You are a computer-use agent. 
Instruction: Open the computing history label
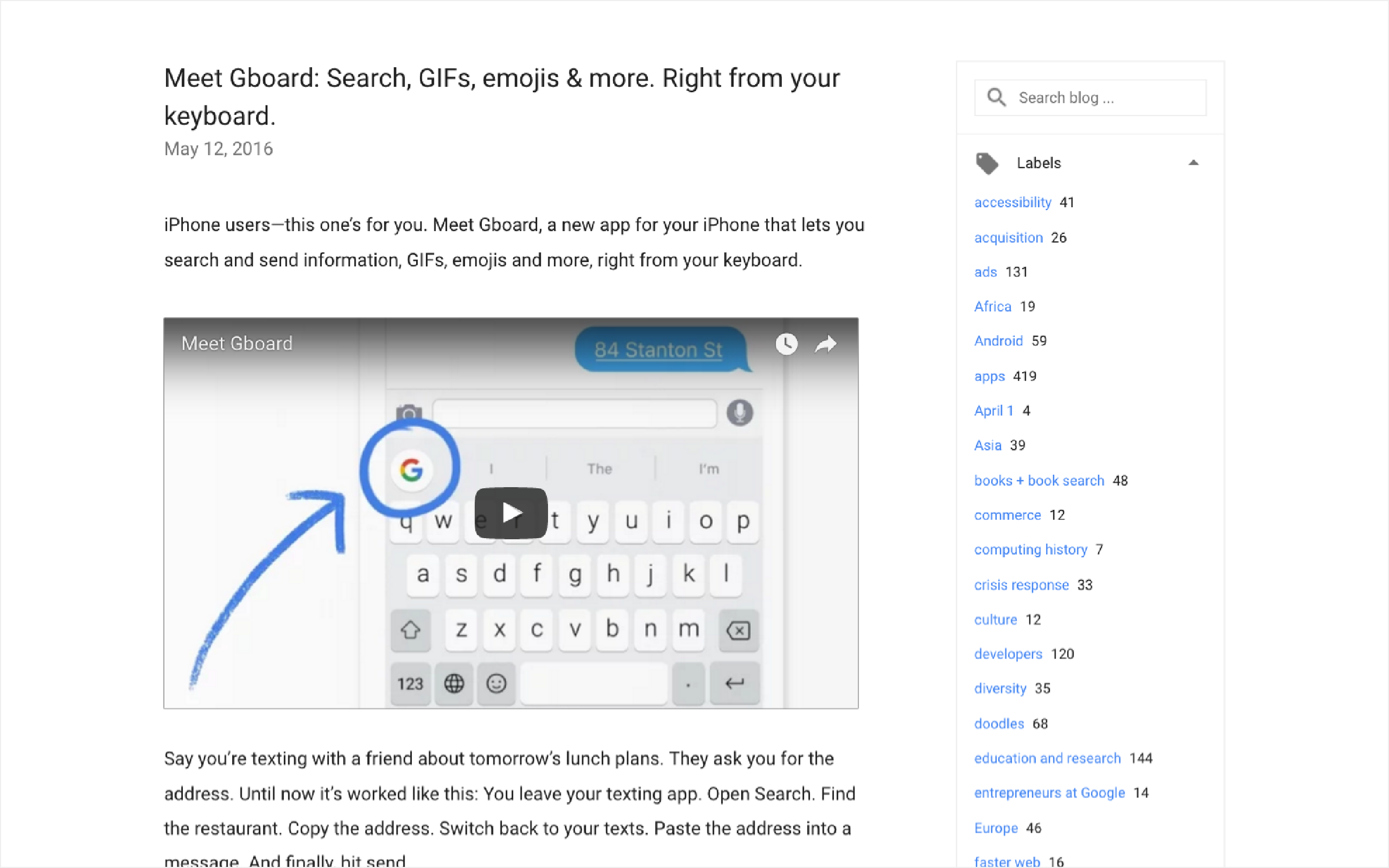[1031, 550]
